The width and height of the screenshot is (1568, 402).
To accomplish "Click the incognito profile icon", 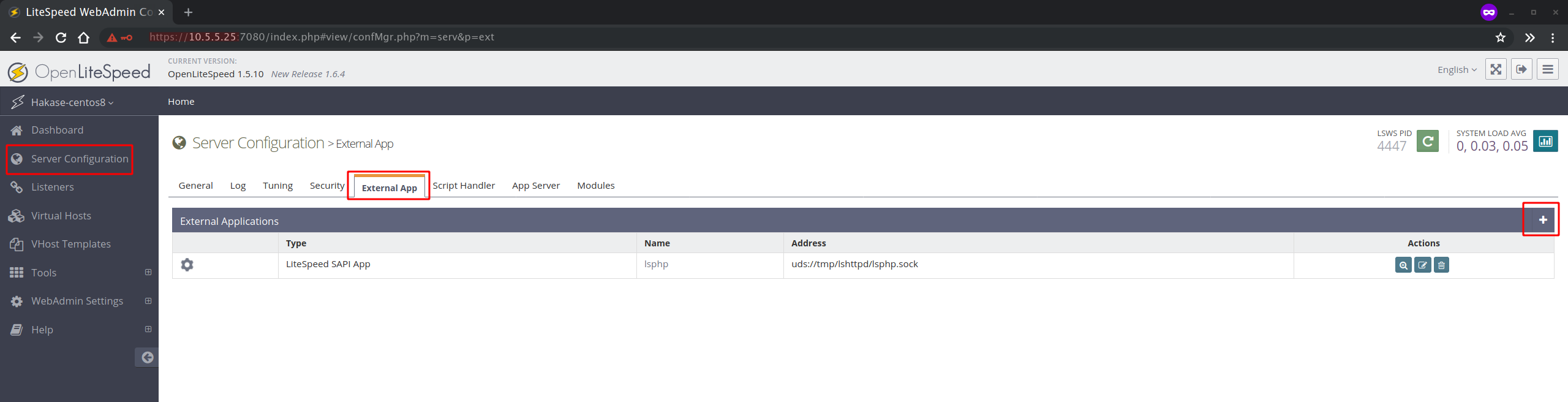I will point(1489,12).
